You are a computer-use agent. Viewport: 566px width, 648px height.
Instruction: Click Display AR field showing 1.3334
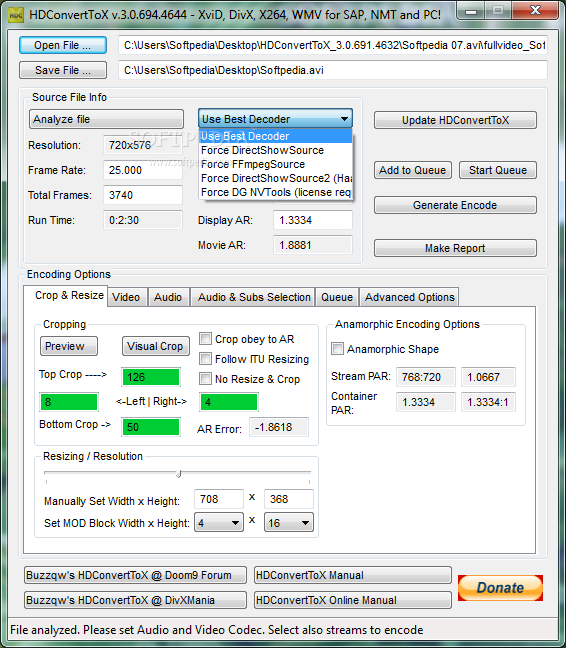tap(313, 220)
